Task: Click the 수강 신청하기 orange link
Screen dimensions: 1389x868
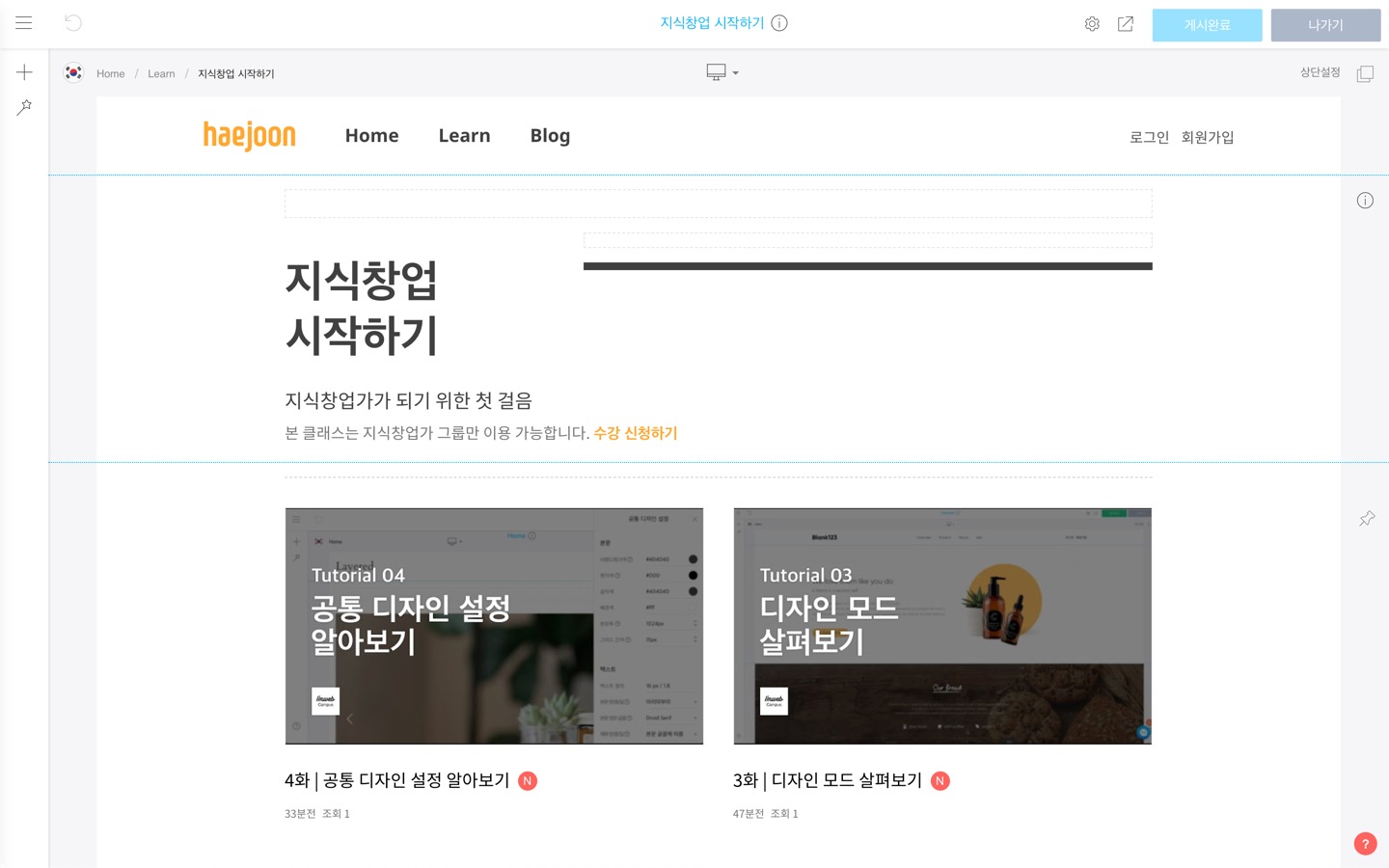Action: pos(636,433)
